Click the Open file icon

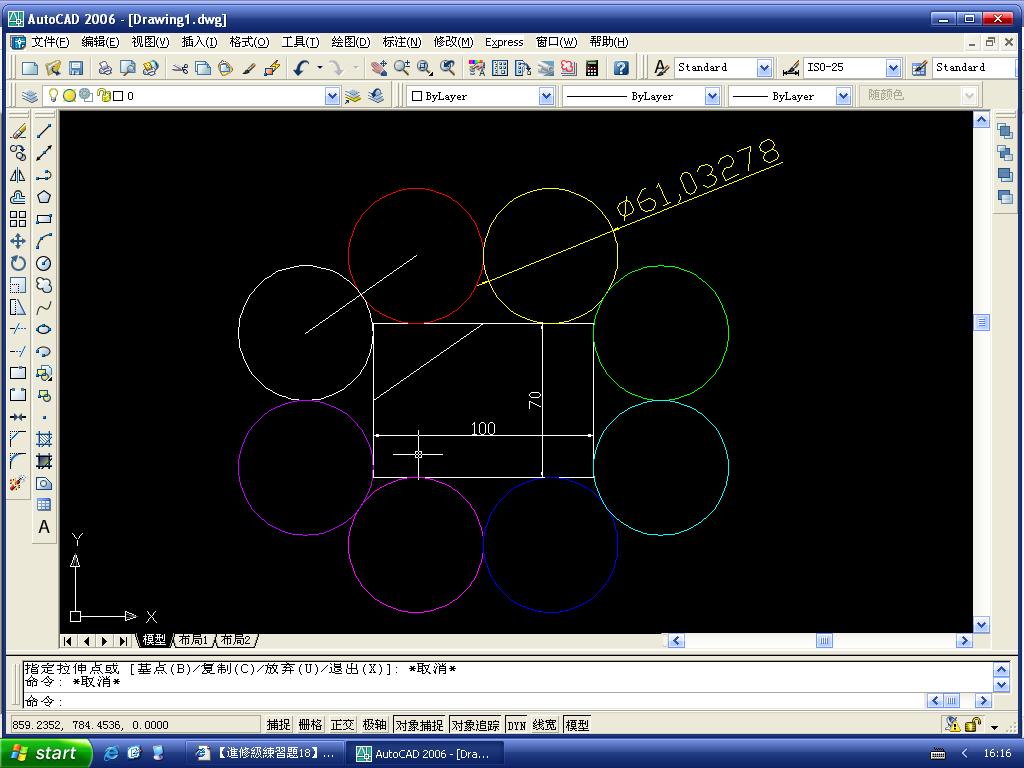coord(53,67)
